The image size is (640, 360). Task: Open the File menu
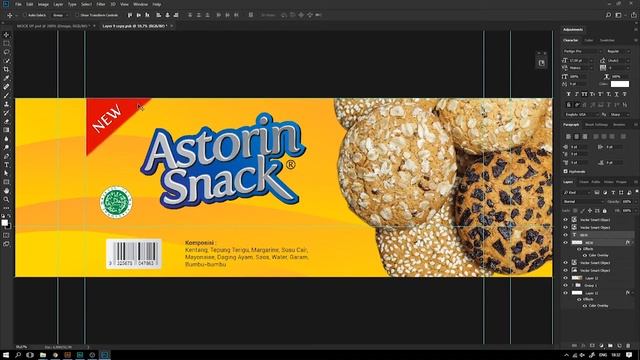coord(18,4)
